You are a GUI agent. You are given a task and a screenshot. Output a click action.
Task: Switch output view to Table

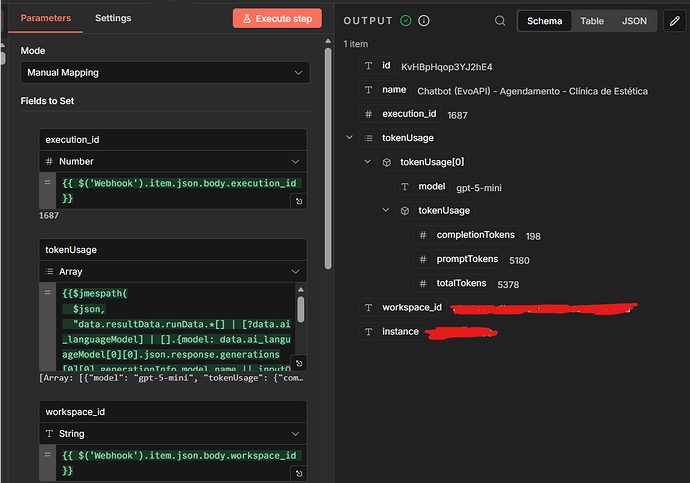[592, 20]
